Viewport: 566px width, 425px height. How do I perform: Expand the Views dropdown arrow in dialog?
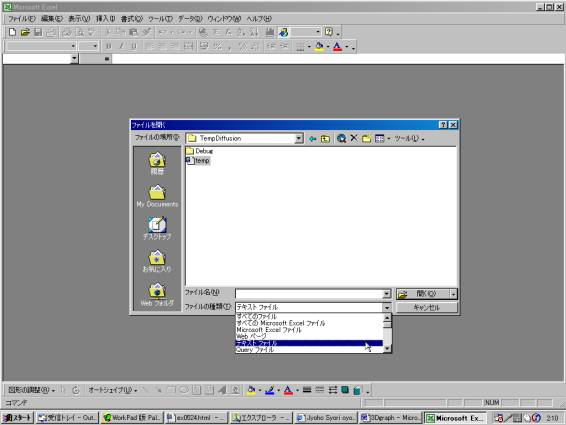tap(388, 139)
